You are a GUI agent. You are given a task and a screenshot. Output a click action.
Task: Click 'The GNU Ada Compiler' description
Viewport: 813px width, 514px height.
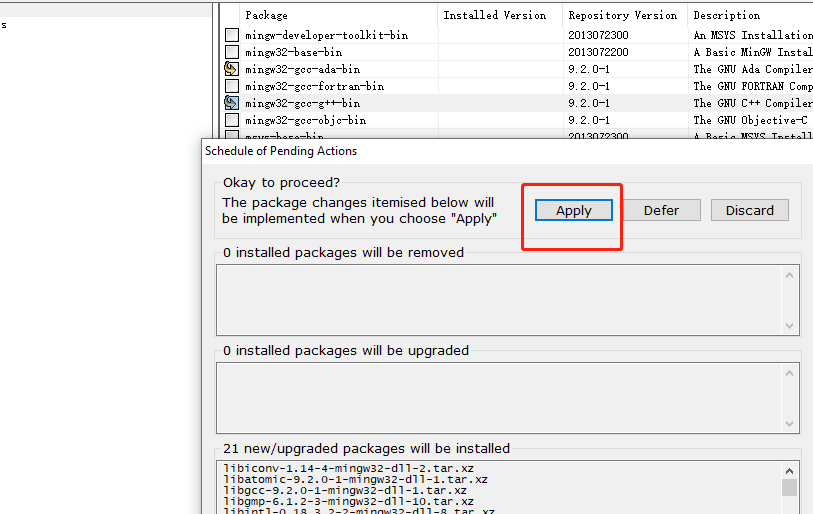pyautogui.click(x=753, y=70)
